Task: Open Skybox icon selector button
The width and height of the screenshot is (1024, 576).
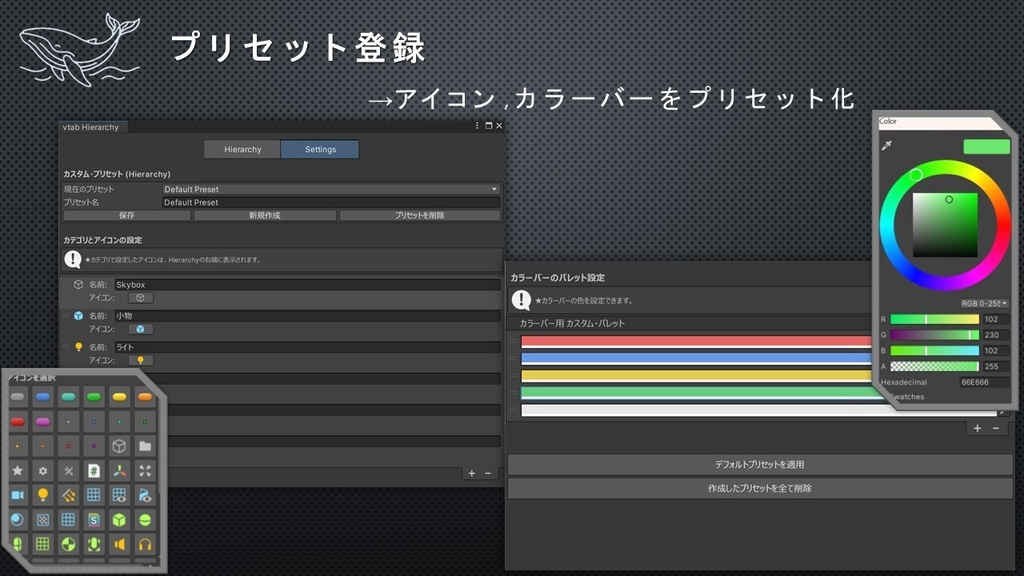Action: [x=140, y=298]
